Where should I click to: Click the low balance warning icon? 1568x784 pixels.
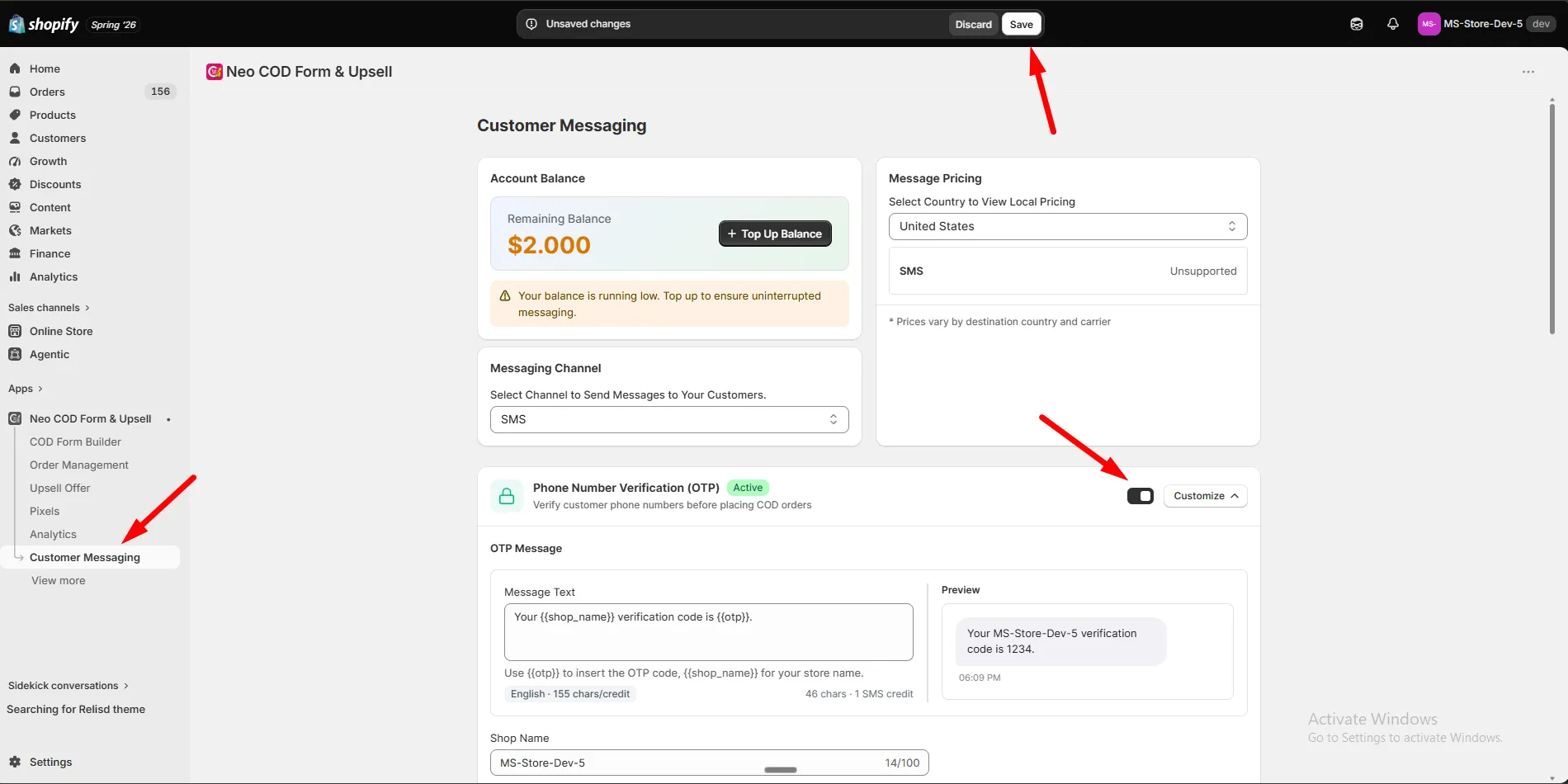pos(505,295)
